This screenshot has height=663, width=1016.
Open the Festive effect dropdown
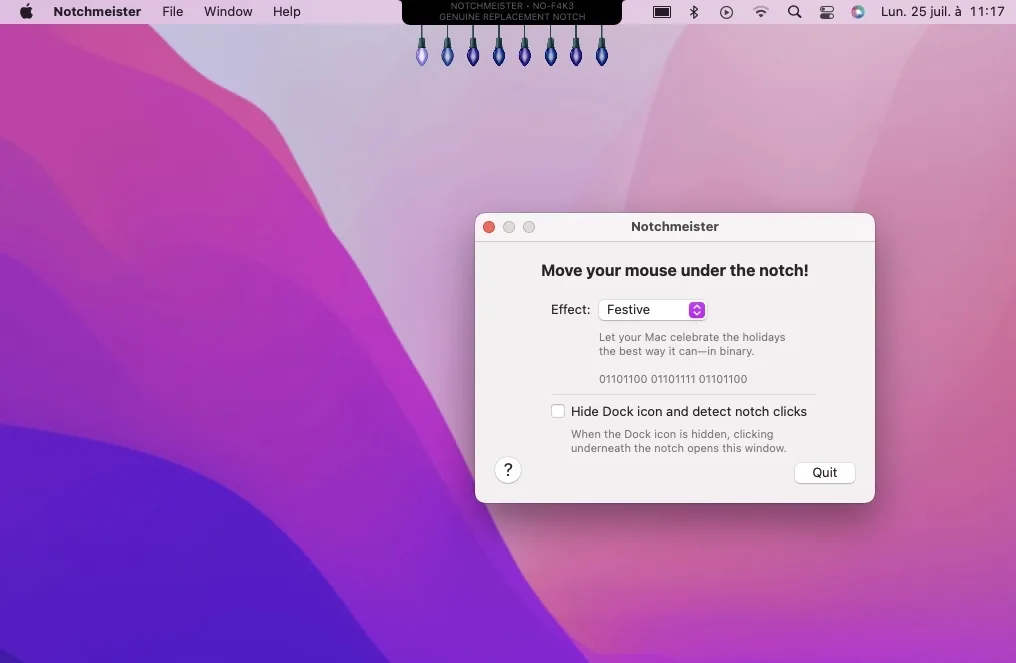[652, 310]
